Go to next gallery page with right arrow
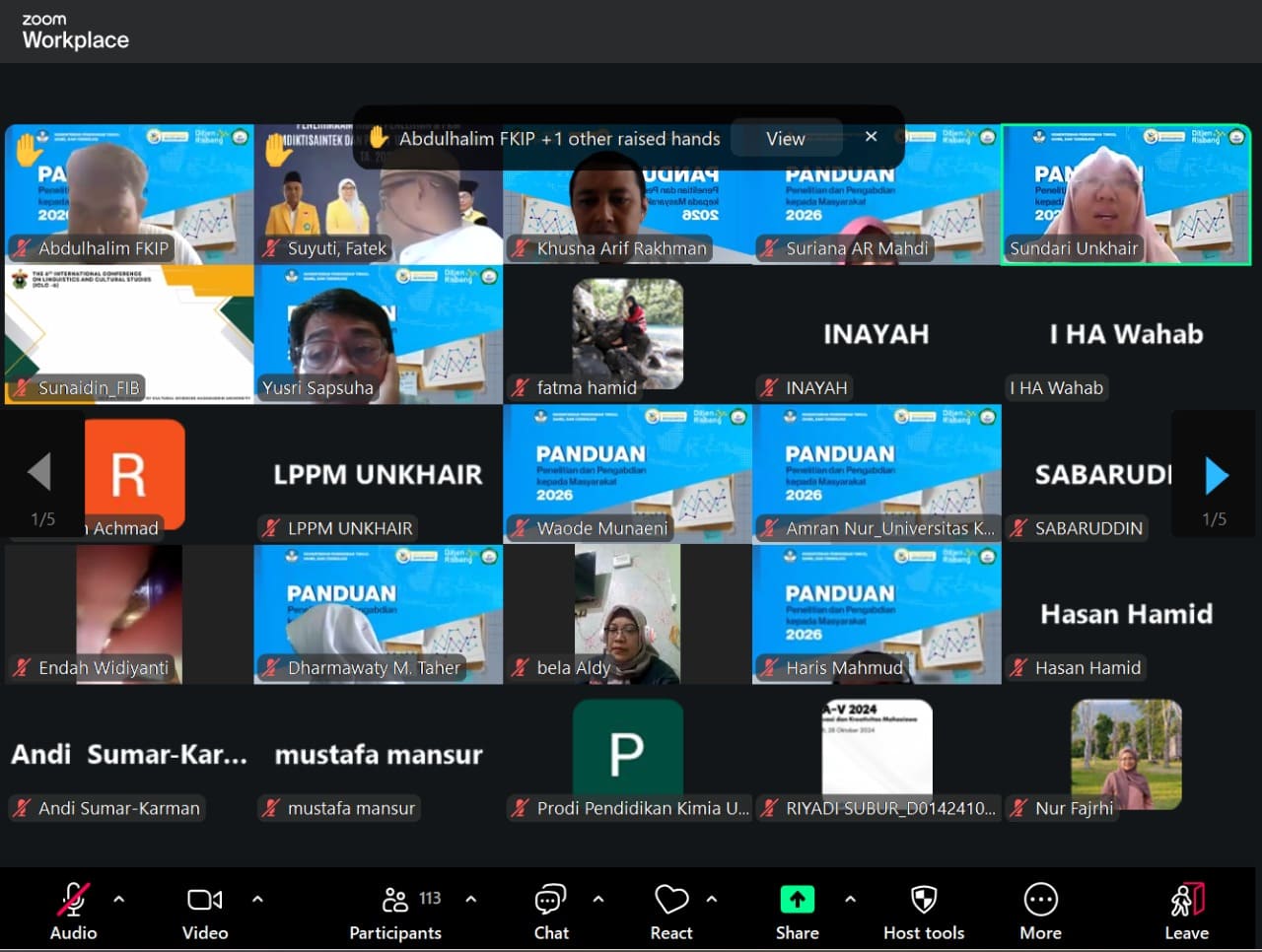This screenshot has height=952, width=1262. point(1217,476)
